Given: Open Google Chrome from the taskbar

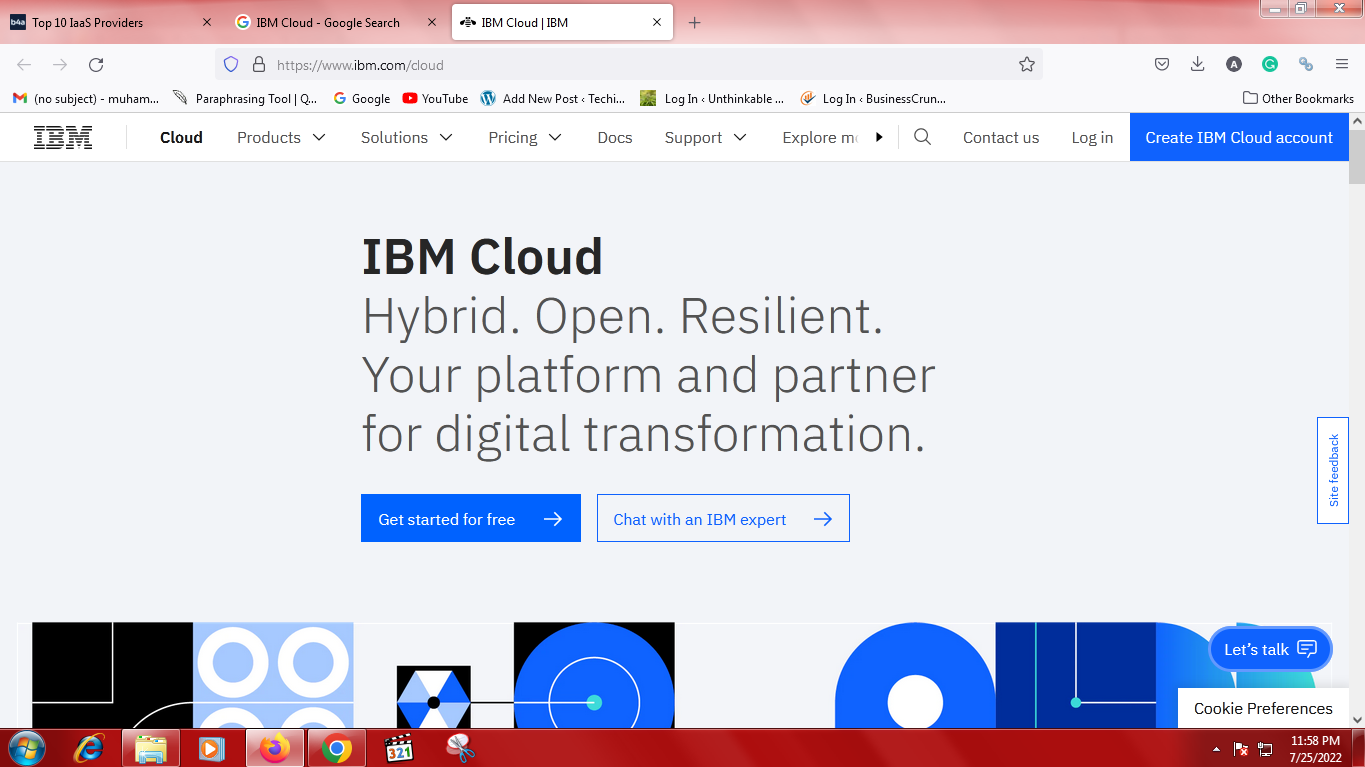Looking at the screenshot, I should click(x=337, y=748).
